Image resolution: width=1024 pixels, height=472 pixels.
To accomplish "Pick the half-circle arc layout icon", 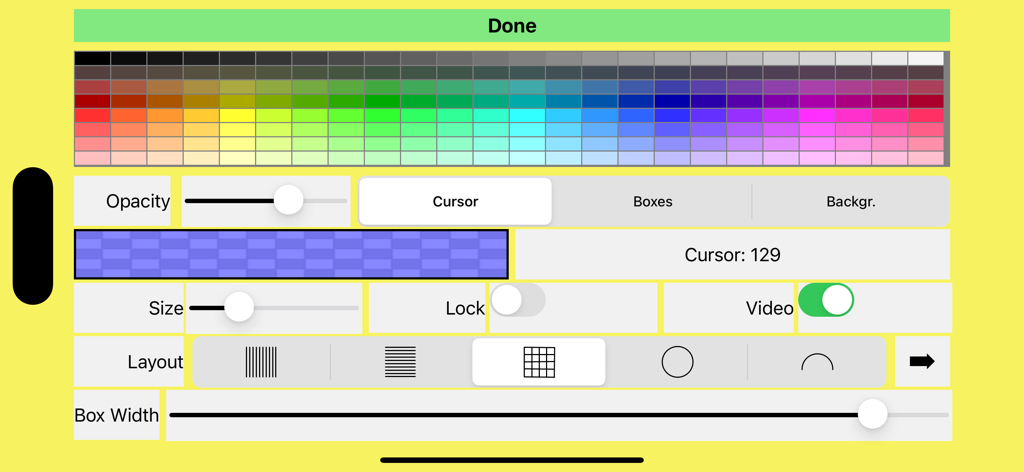I will point(817,362).
